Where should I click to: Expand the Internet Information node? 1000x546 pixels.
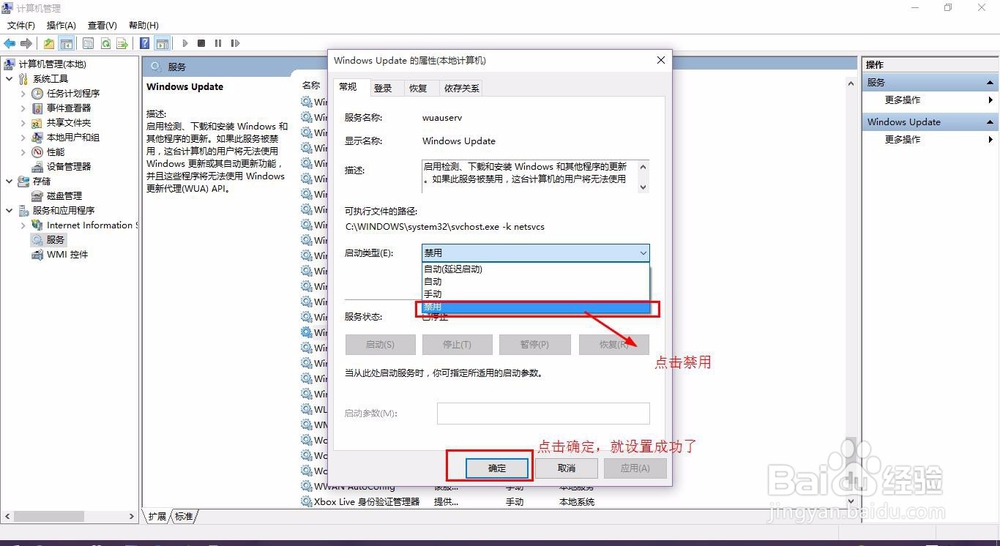24,225
